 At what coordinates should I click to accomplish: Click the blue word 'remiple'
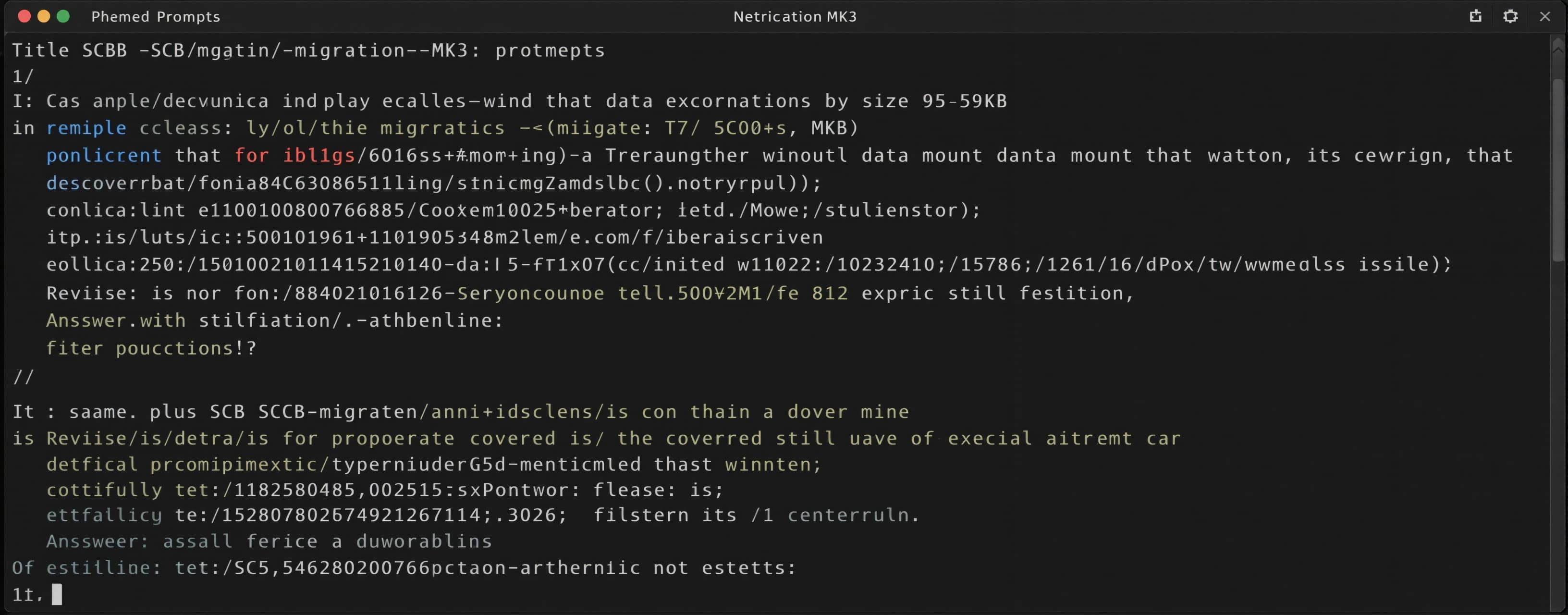click(x=86, y=128)
